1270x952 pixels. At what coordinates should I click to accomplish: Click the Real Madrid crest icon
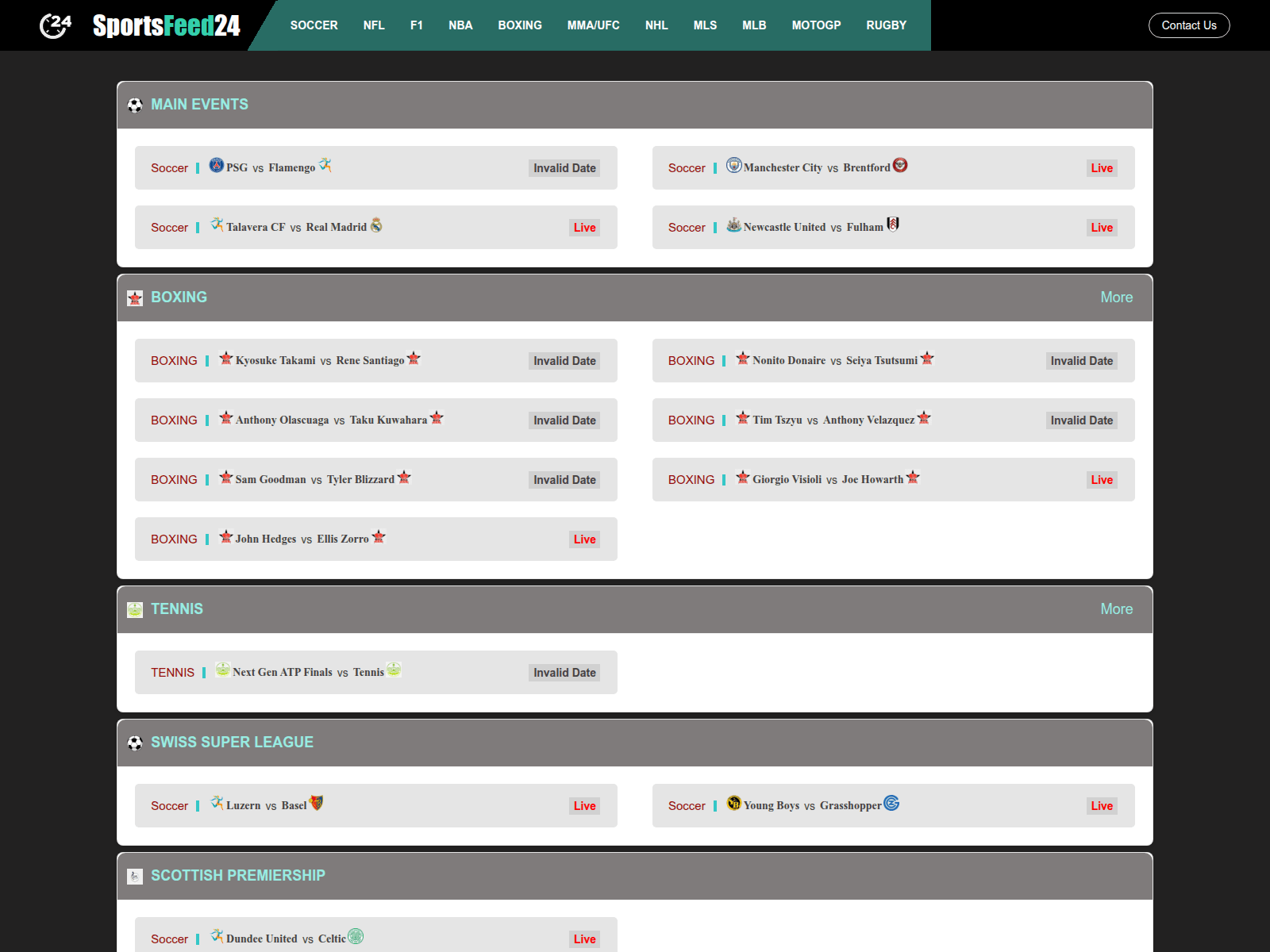point(376,225)
